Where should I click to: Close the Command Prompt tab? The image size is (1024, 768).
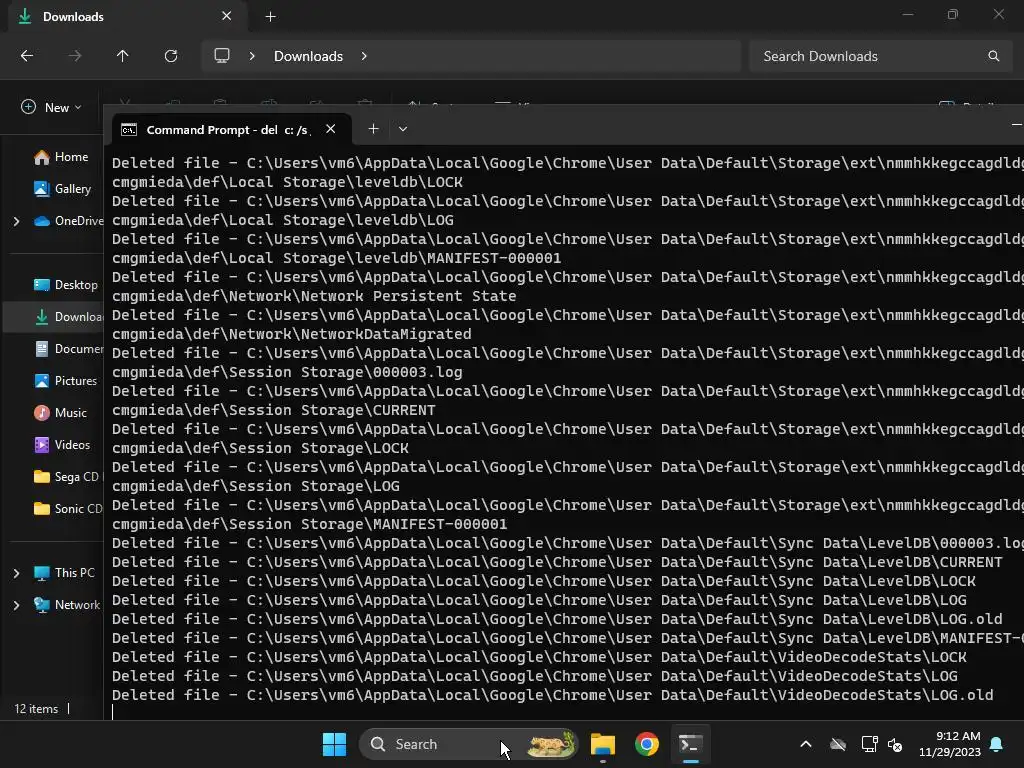(x=330, y=129)
